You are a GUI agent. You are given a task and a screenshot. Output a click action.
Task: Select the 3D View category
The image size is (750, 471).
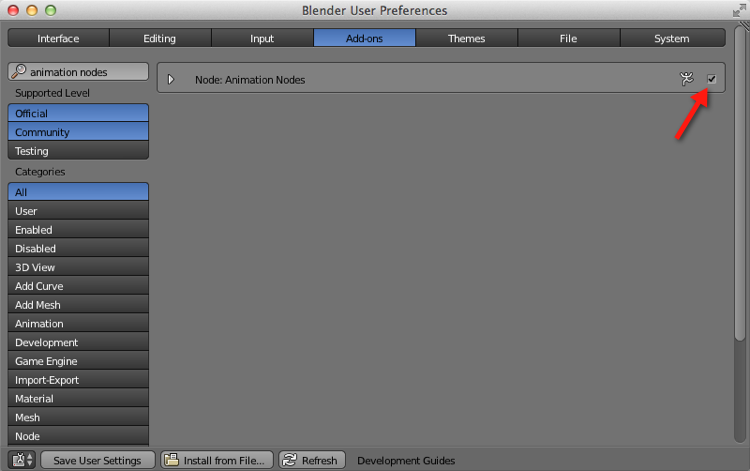tap(78, 267)
